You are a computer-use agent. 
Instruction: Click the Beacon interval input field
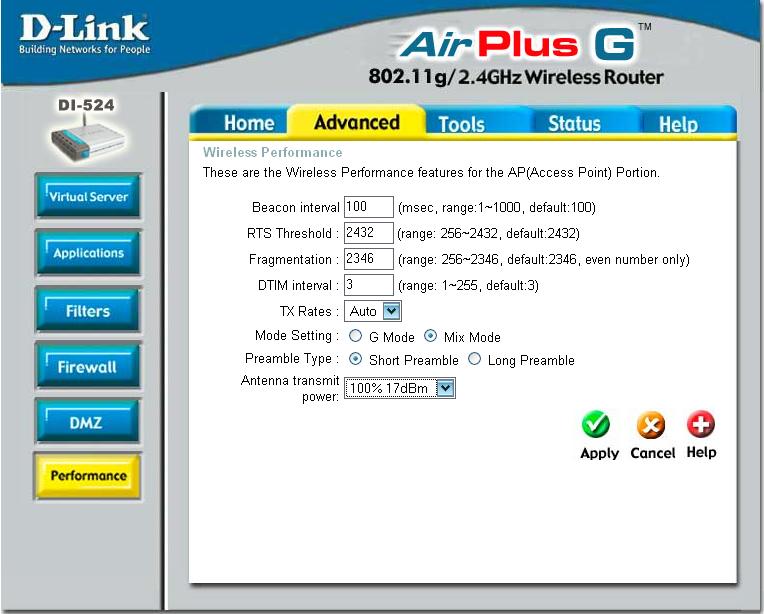pyautogui.click(x=368, y=208)
